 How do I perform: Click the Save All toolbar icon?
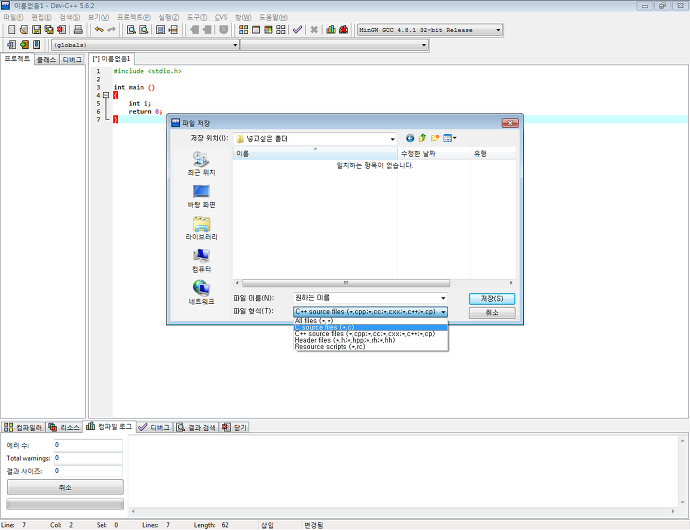click(x=49, y=29)
